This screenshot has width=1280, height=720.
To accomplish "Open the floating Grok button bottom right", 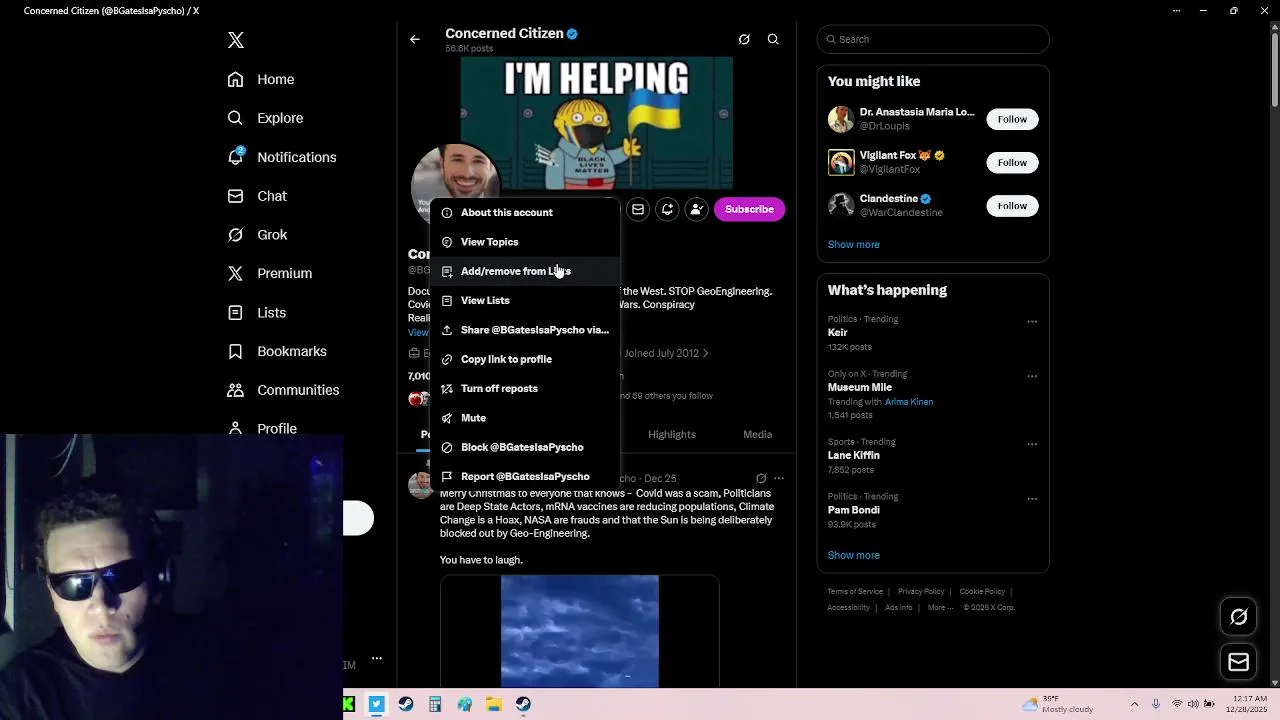I will [1238, 617].
